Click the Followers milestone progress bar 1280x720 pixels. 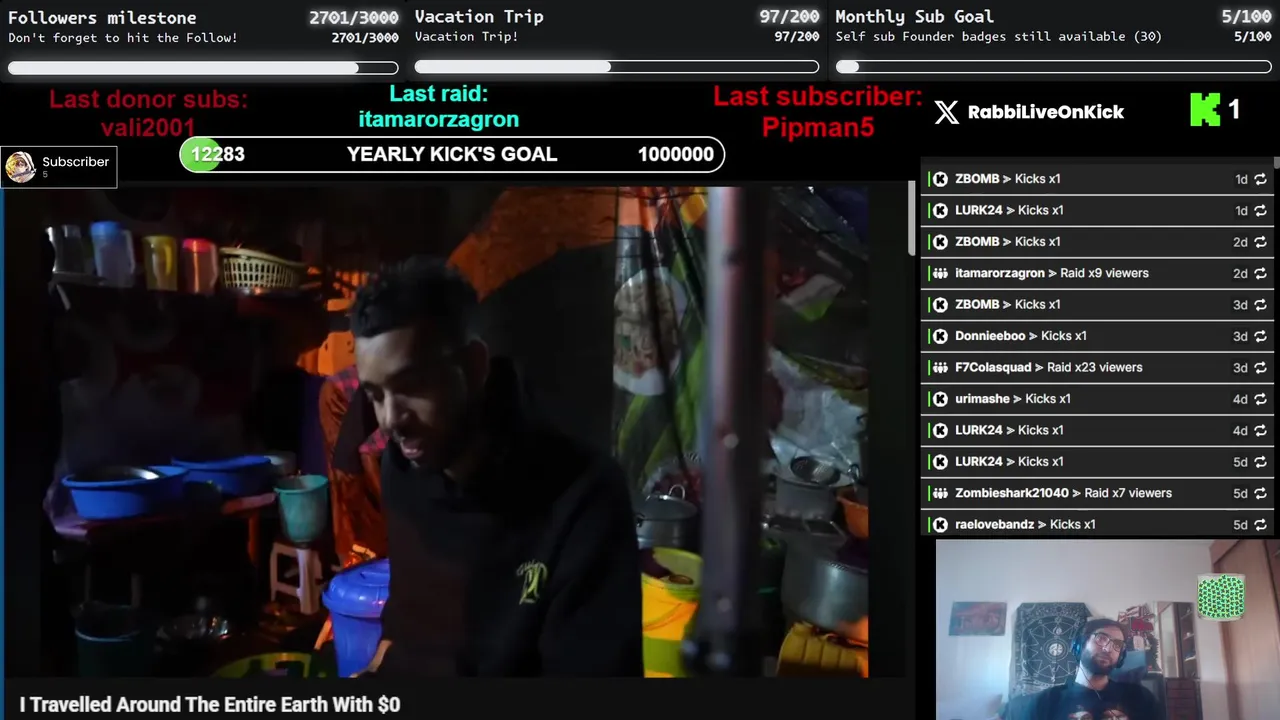203,68
